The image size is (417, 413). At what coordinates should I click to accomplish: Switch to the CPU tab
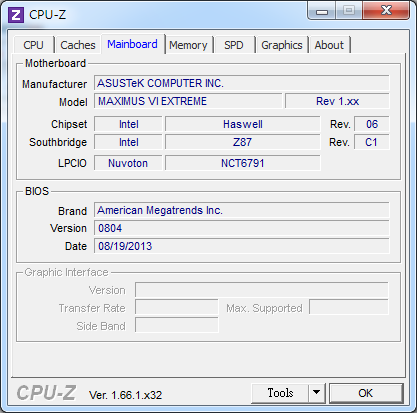pyautogui.click(x=33, y=45)
